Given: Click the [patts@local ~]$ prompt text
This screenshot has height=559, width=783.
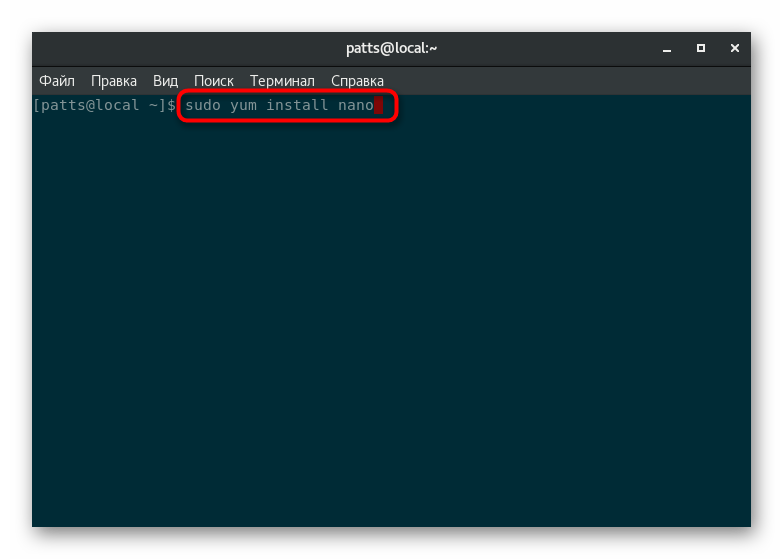Looking at the screenshot, I should coord(104,105).
